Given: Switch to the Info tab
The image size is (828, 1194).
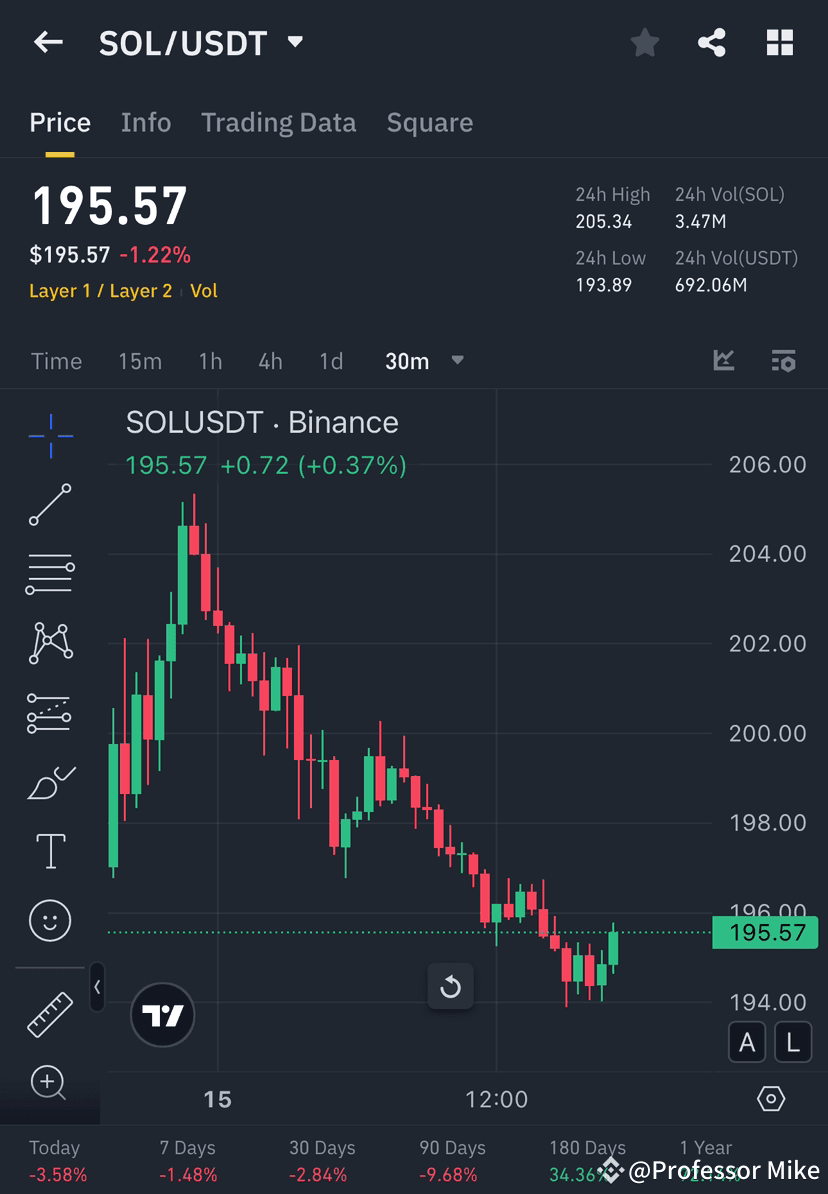Looking at the screenshot, I should [x=146, y=122].
